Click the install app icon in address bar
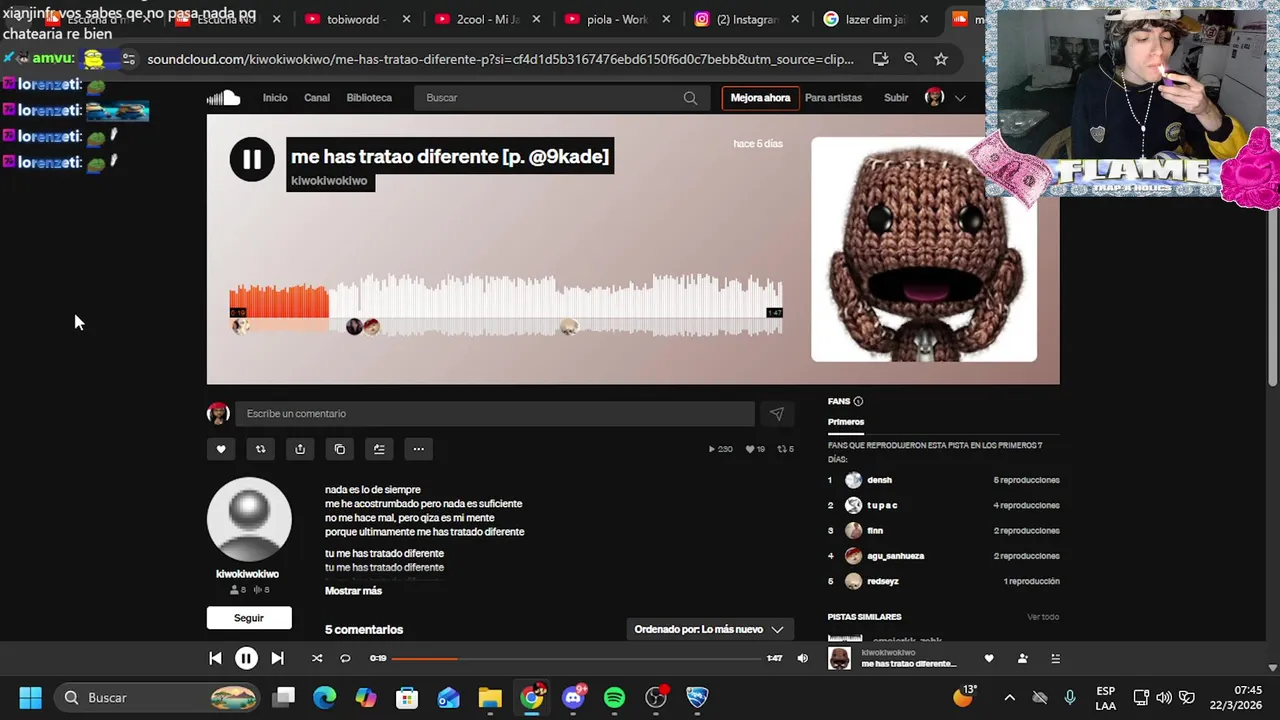Image resolution: width=1280 pixels, height=720 pixels. click(x=880, y=59)
